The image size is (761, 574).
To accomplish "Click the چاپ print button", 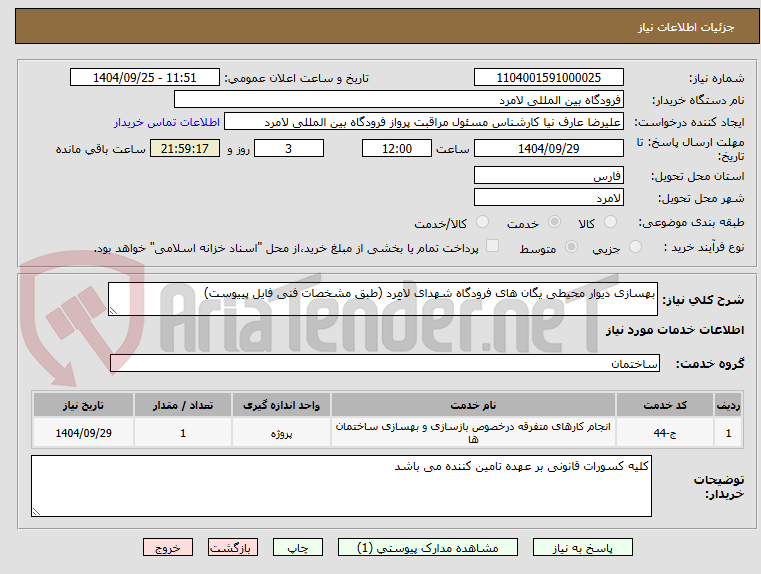I will pyautogui.click(x=298, y=547).
